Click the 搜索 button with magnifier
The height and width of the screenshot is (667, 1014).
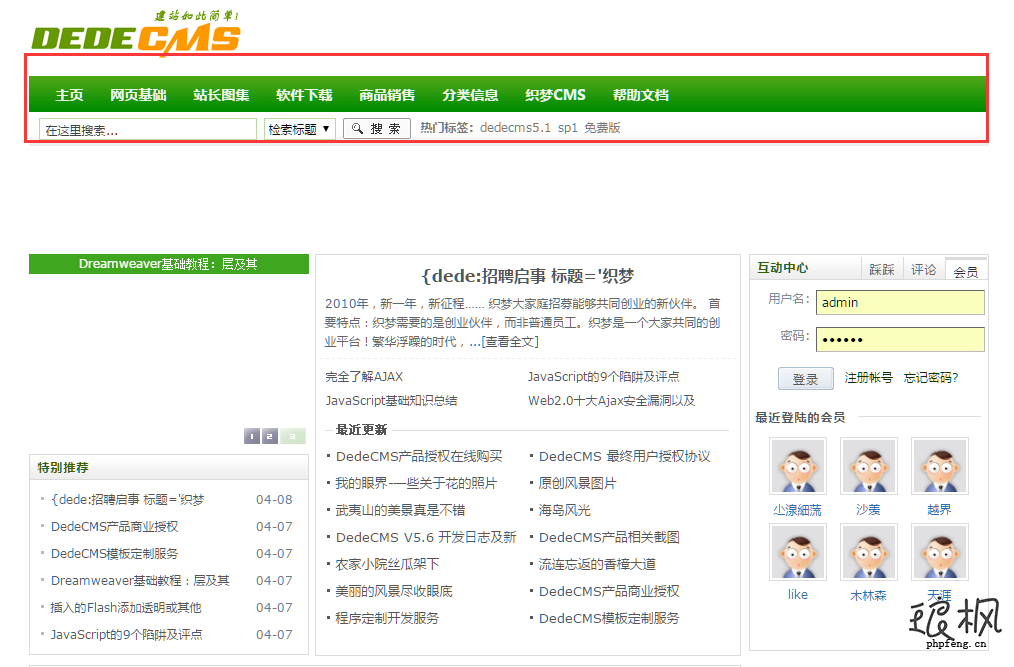pos(376,129)
